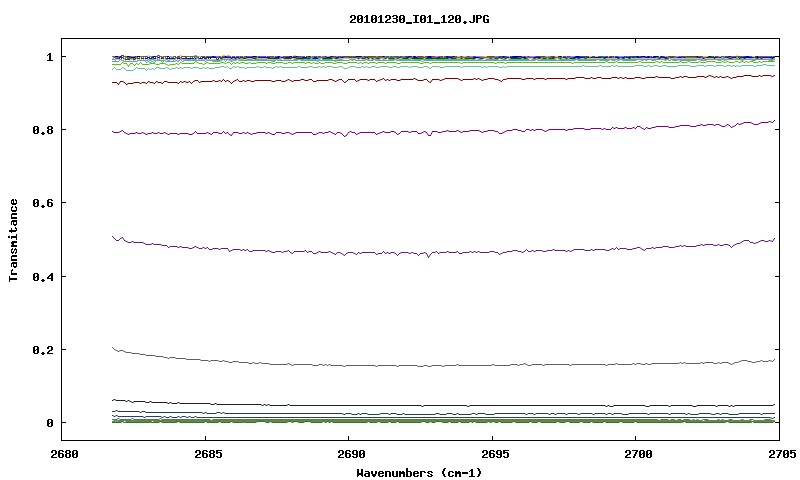This screenshot has width=800, height=480.
Task: Click the plot title 20101230_I01_120.JPG
Action: pos(419,19)
